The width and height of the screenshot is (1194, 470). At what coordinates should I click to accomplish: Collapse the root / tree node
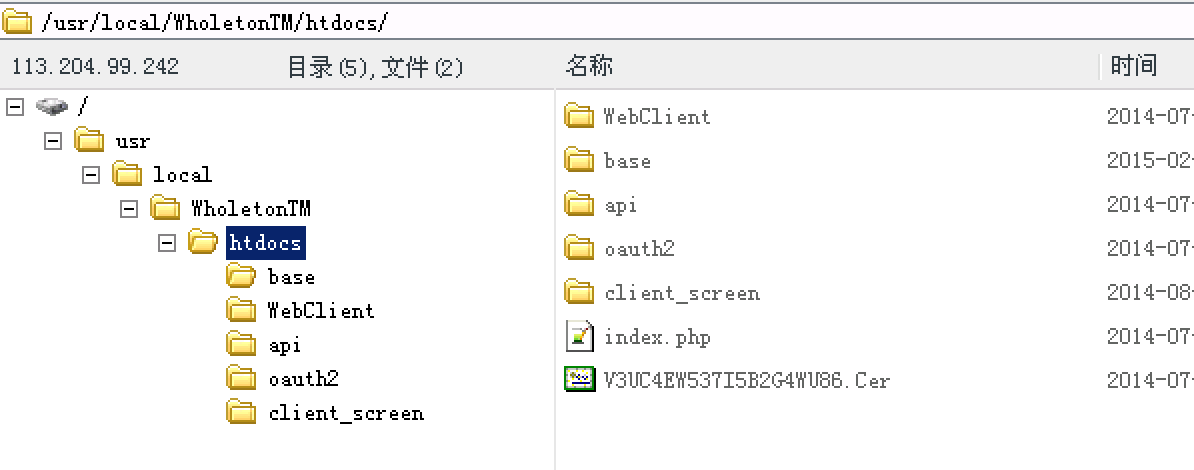pyautogui.click(x=14, y=107)
